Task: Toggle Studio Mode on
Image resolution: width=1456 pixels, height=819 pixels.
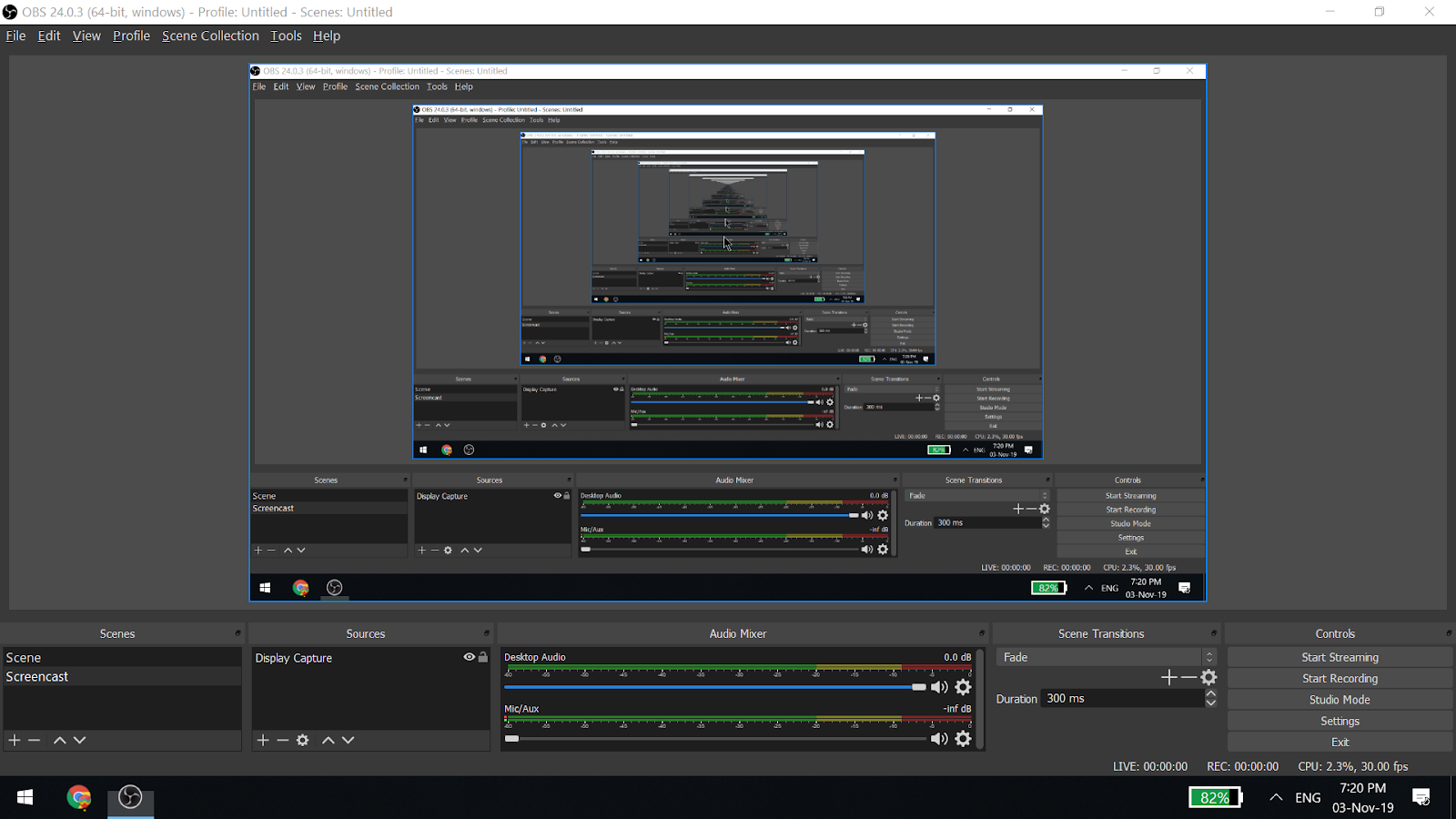Action: click(x=1340, y=700)
